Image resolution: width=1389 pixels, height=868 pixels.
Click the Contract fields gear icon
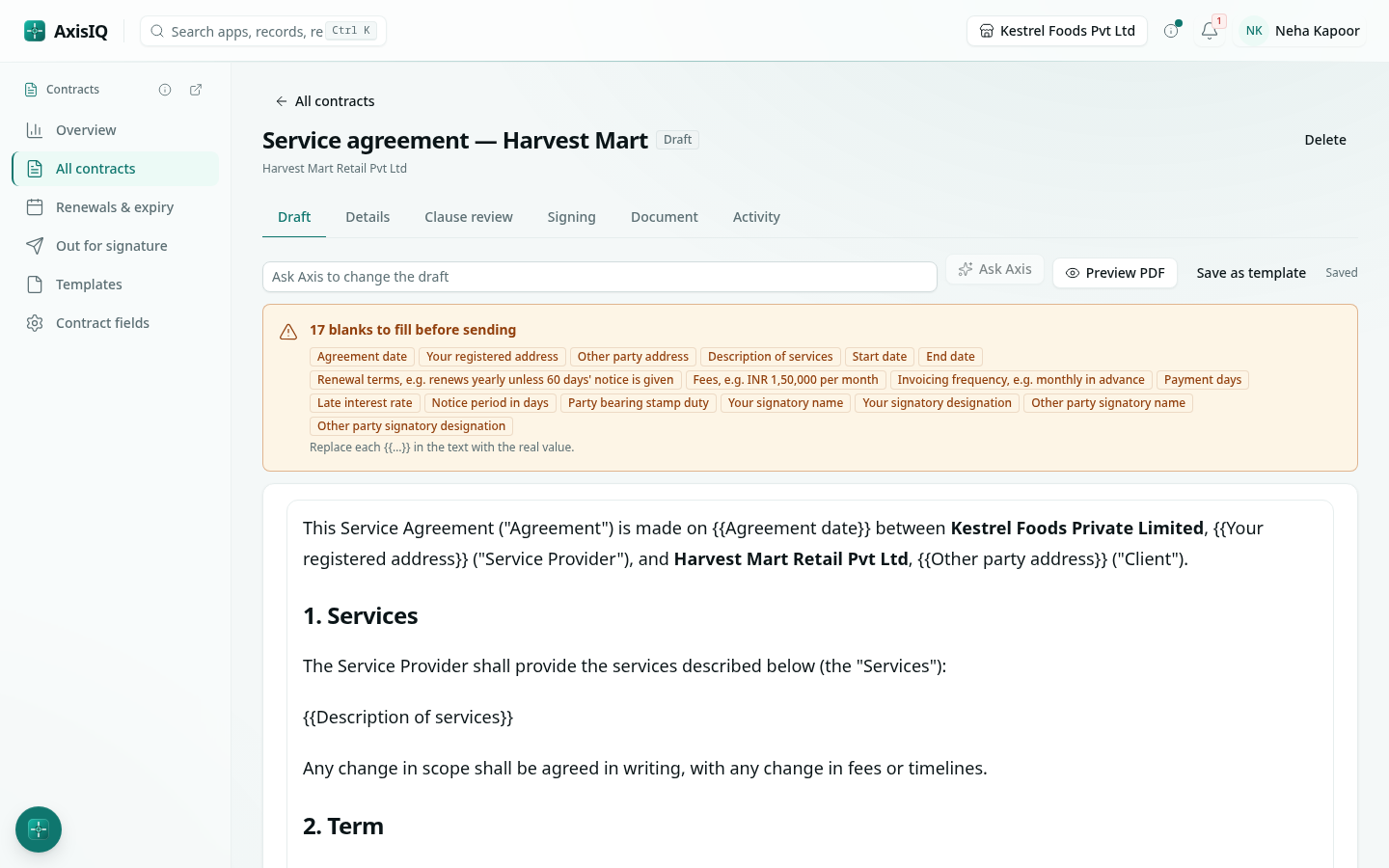(35, 323)
